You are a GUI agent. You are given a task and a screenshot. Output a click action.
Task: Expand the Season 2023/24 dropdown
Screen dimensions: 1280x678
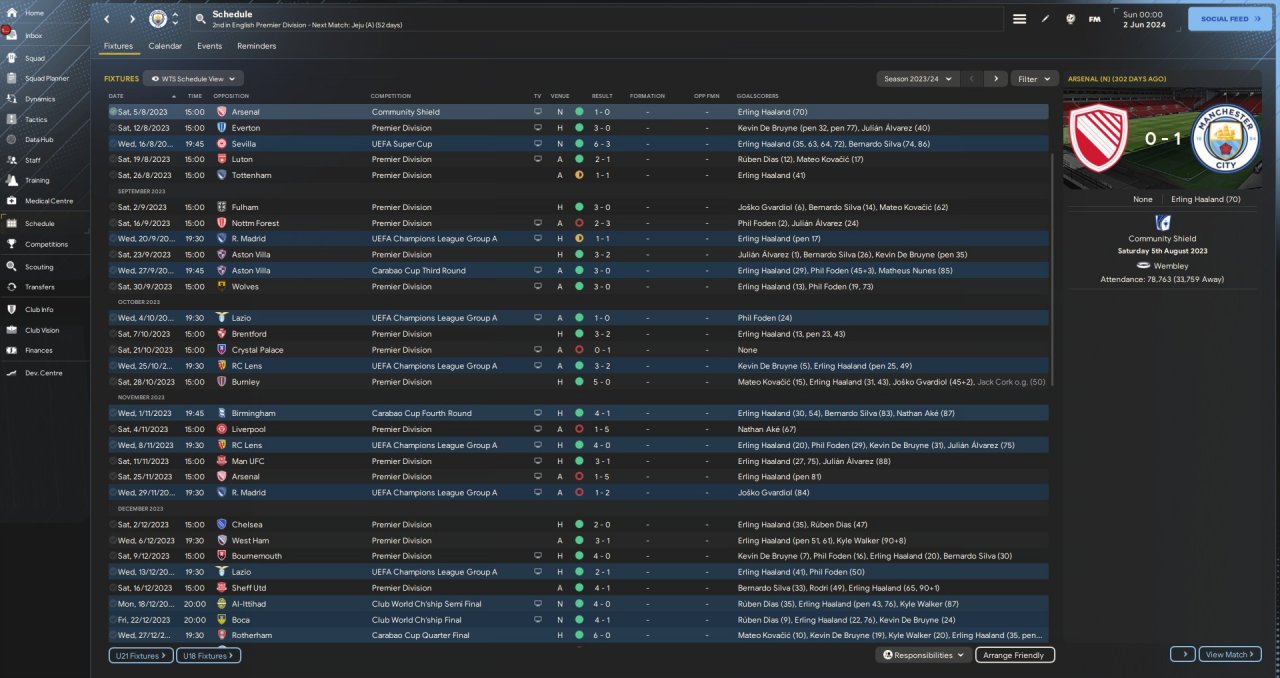point(917,78)
